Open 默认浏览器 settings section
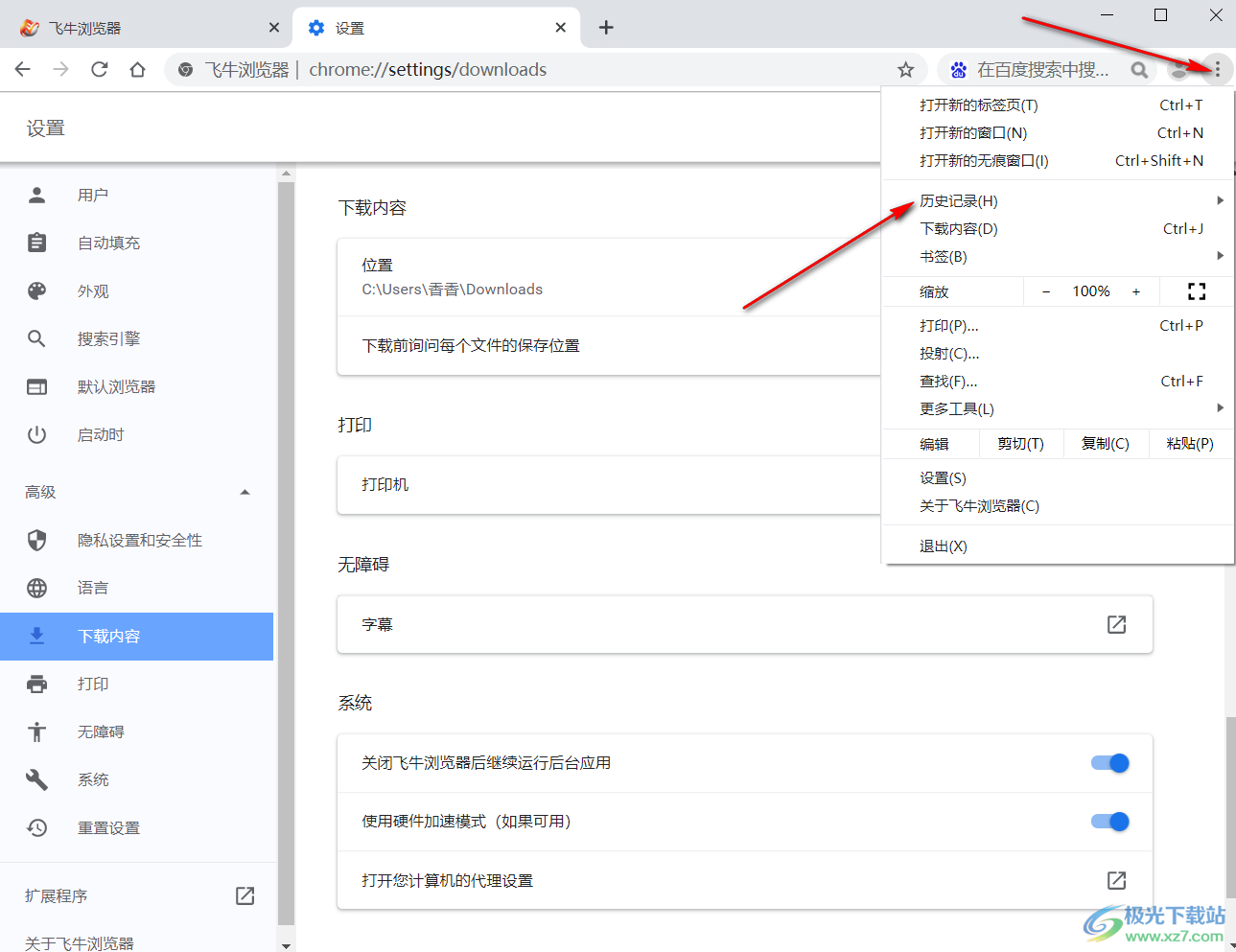Image resolution: width=1236 pixels, height=952 pixels. pyautogui.click(x=136, y=387)
